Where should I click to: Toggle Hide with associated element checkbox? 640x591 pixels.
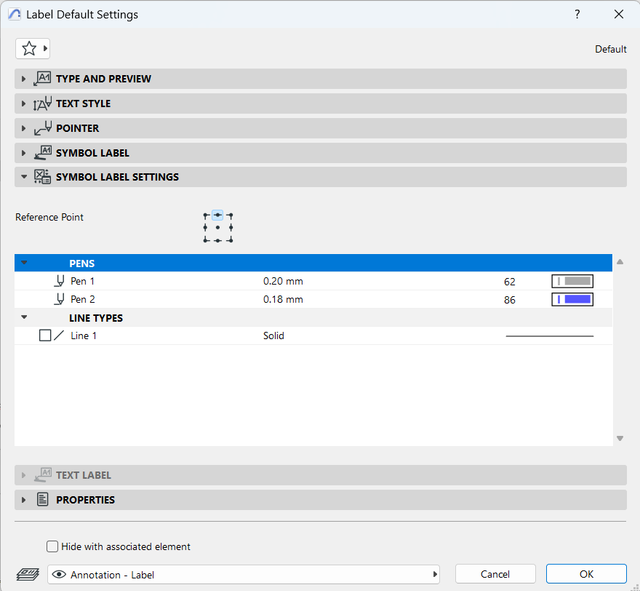[x=52, y=546]
